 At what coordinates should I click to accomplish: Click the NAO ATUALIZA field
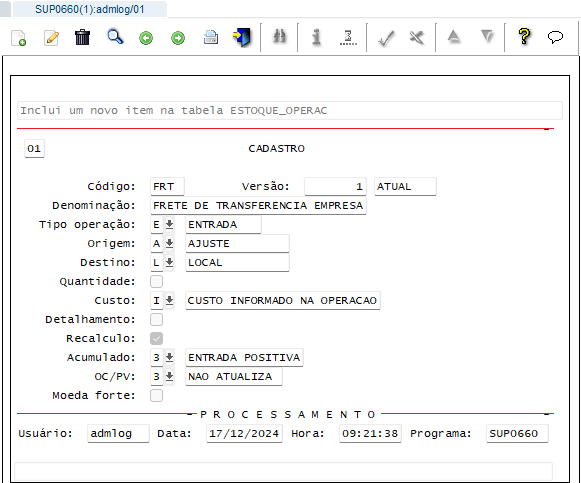[x=233, y=376]
